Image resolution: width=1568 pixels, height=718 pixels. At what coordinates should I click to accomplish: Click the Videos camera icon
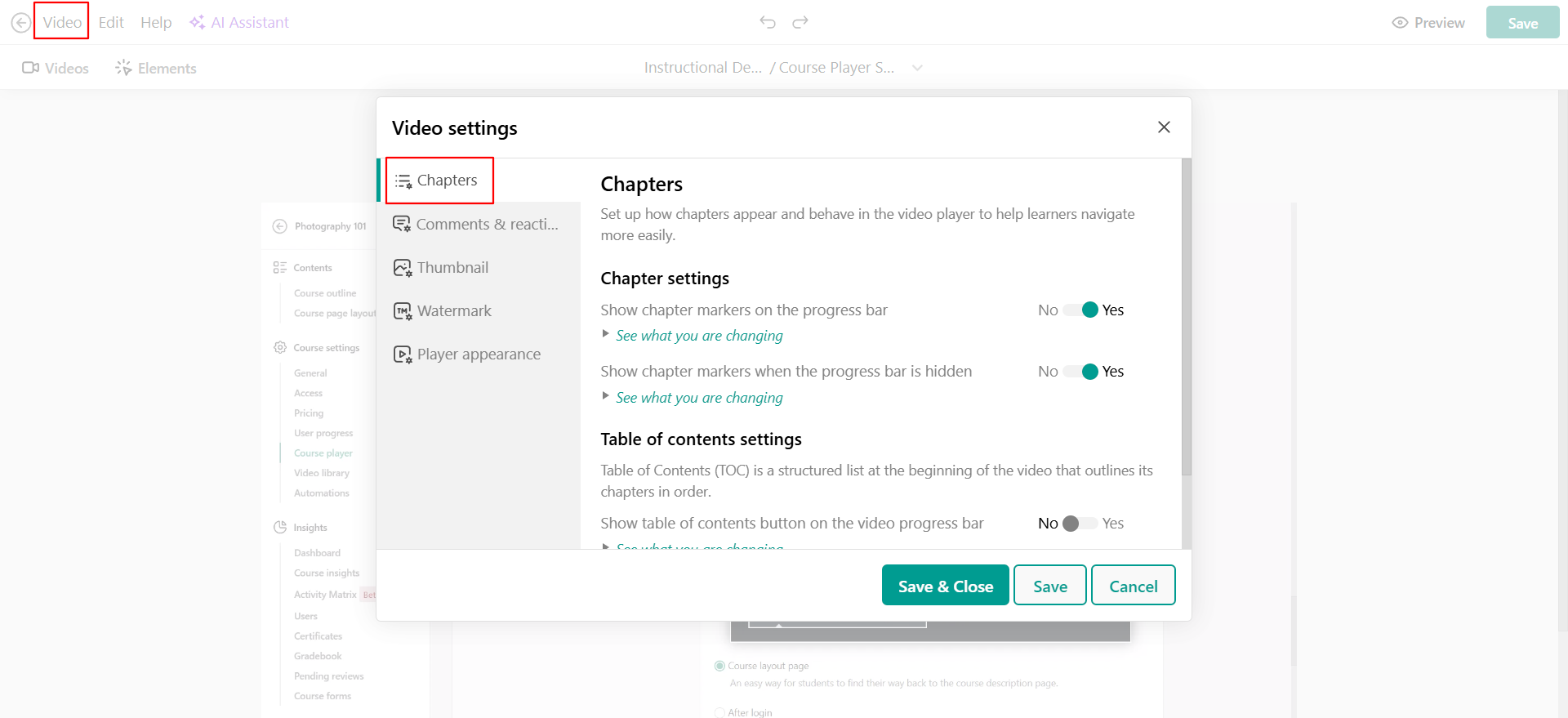pos(31,68)
